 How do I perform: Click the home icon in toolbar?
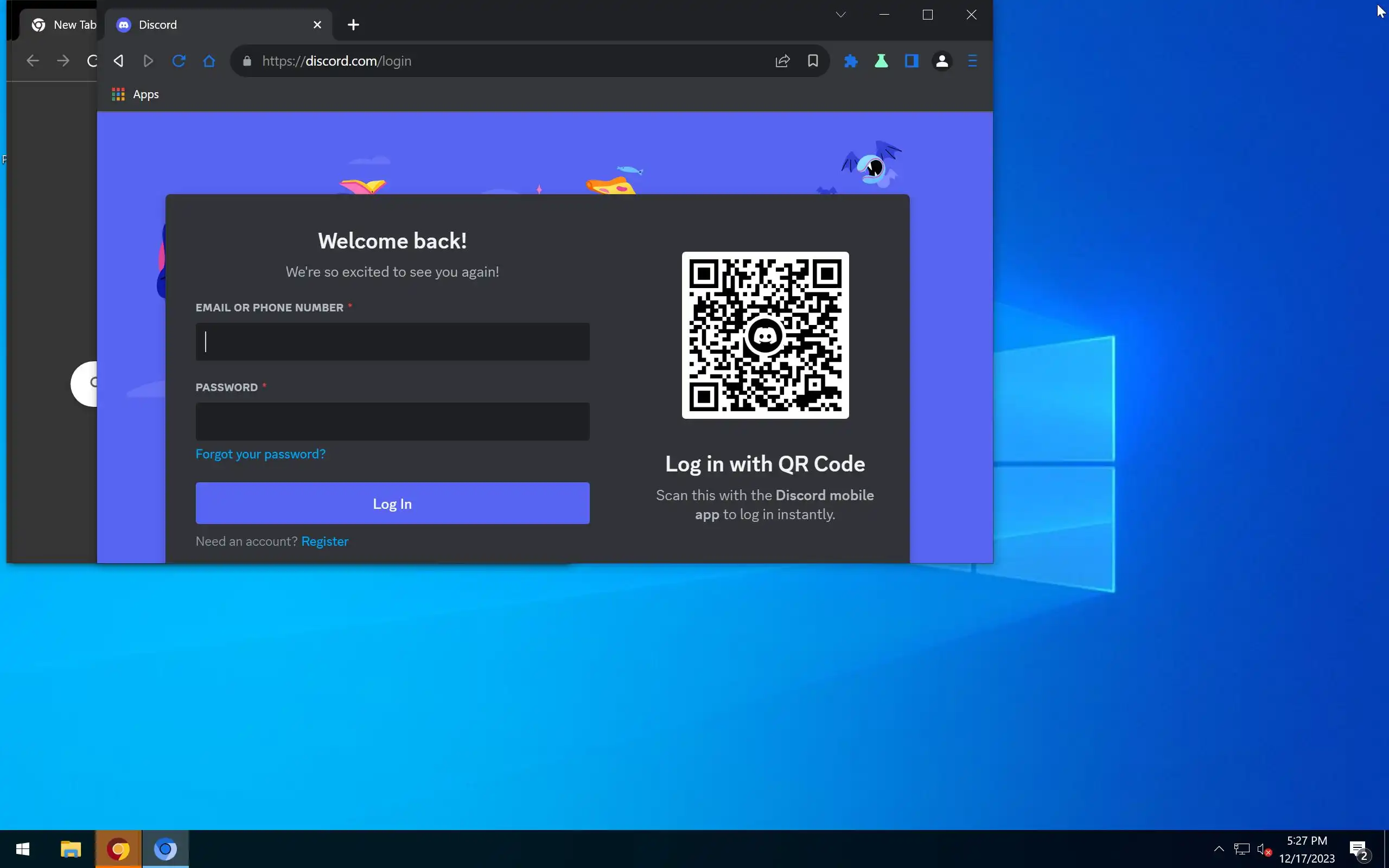coord(209,61)
